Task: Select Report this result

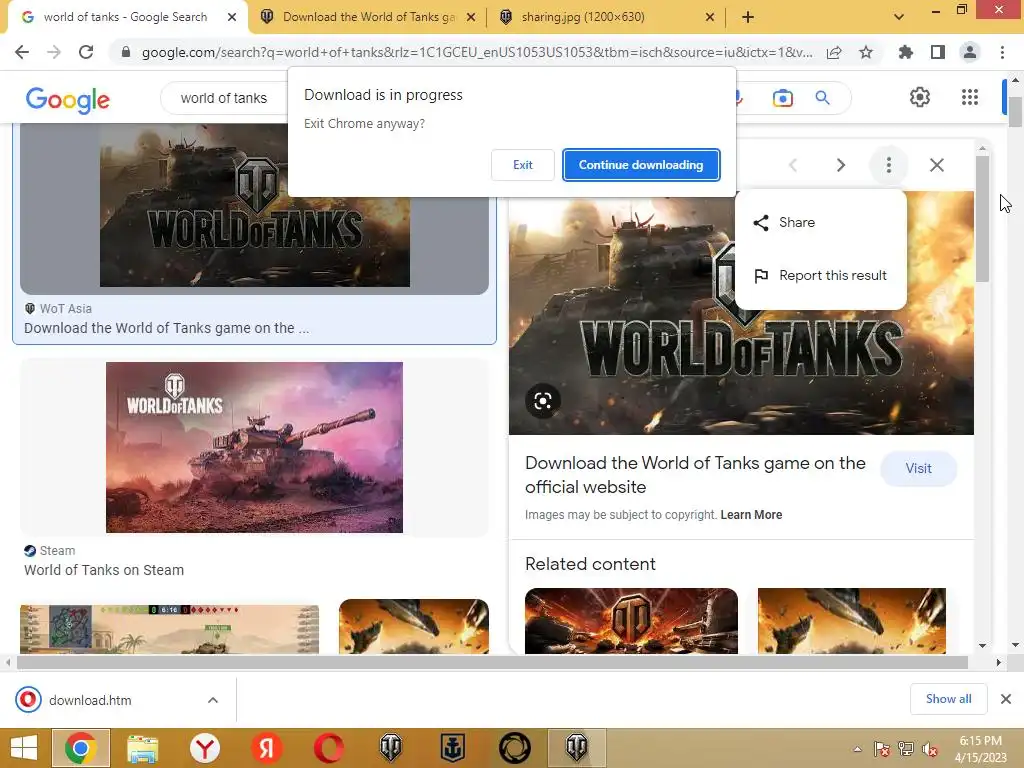Action: pos(821,276)
